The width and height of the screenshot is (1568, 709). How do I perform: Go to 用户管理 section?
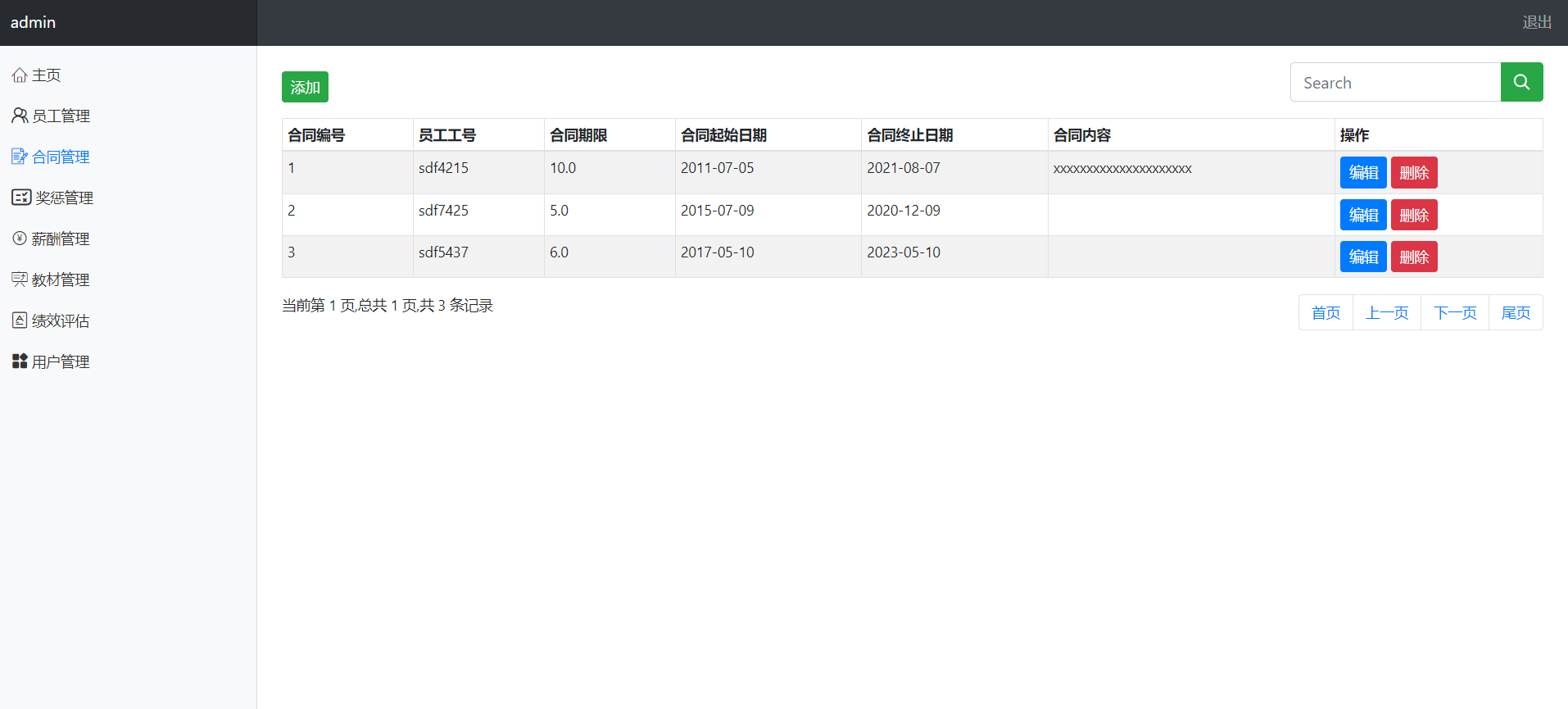[x=61, y=361]
